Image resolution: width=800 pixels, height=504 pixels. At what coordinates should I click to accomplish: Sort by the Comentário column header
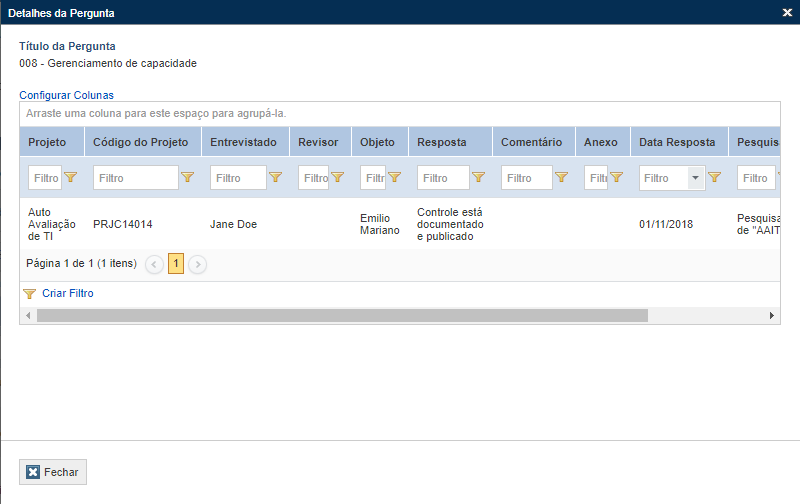click(x=534, y=142)
